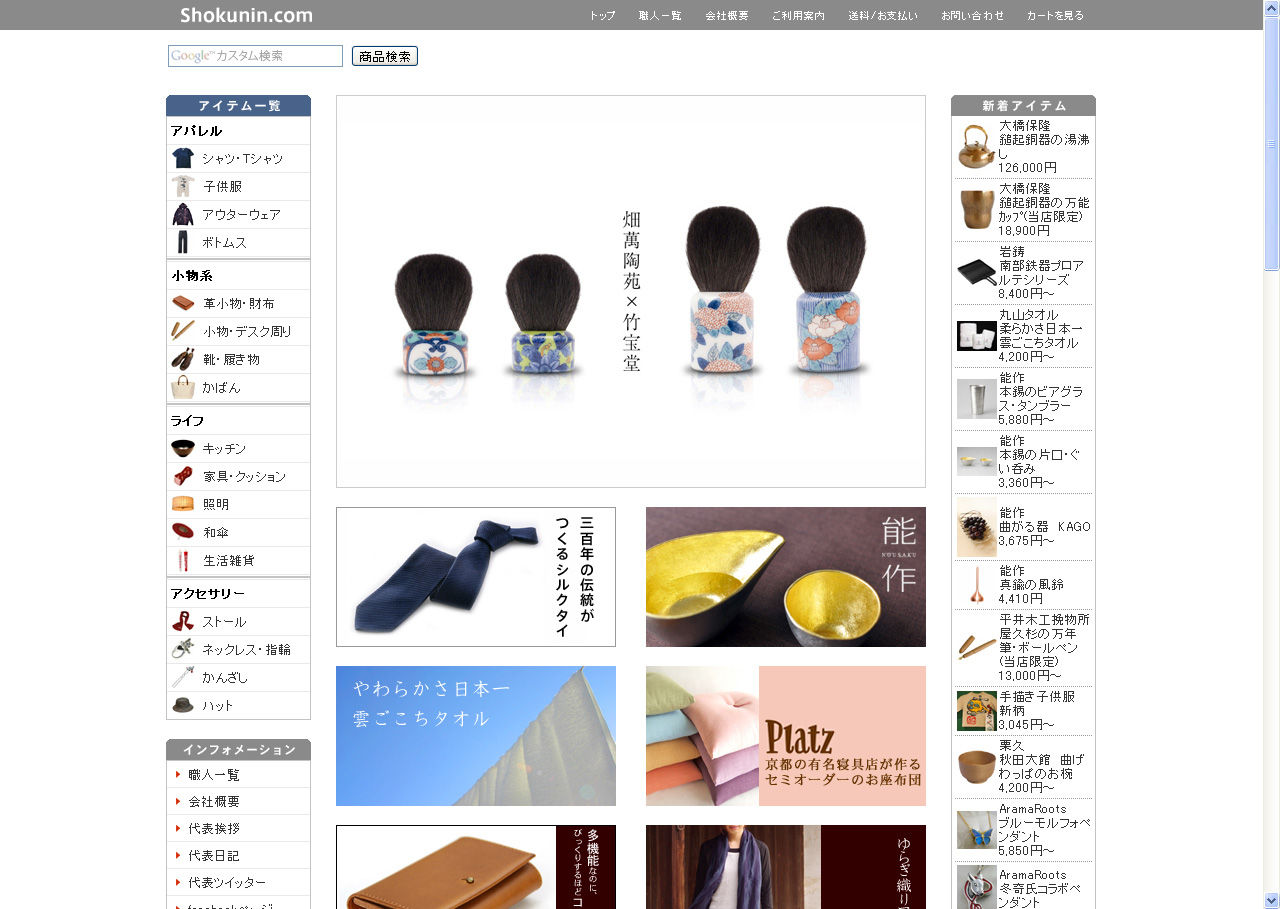The height and width of the screenshot is (909, 1280).
Task: Open the brown leather wallet banner
Action: tap(476, 867)
